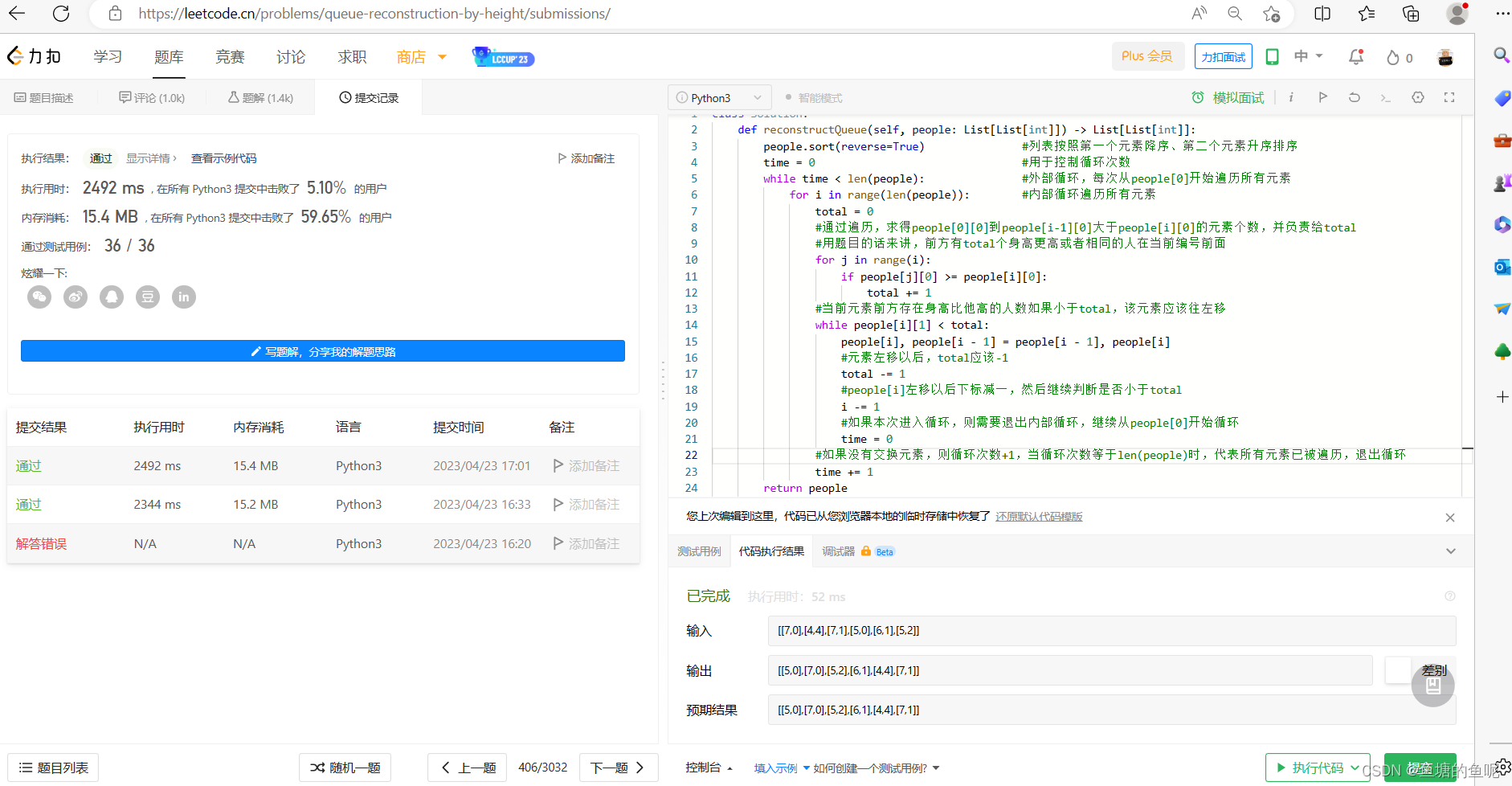Expand 显示详情 result details

[x=151, y=158]
